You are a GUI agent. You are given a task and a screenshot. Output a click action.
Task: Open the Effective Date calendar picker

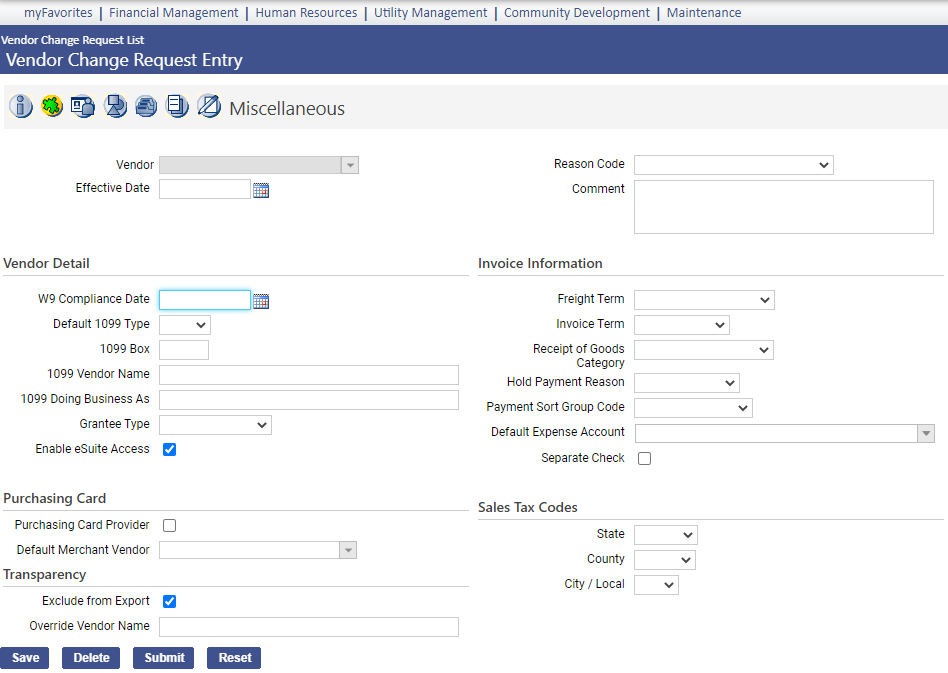tap(261, 190)
